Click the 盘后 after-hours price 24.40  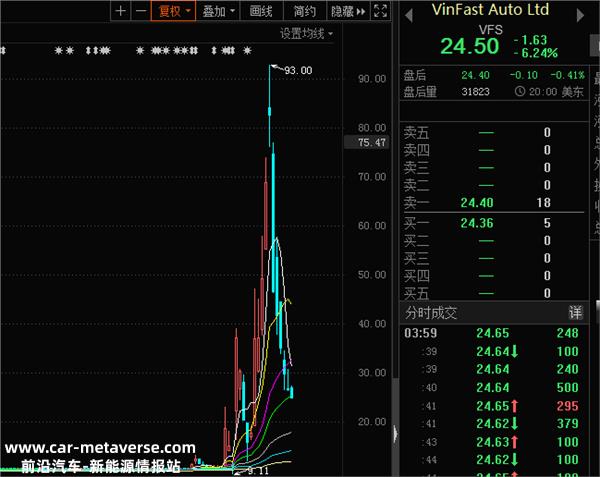click(475, 75)
